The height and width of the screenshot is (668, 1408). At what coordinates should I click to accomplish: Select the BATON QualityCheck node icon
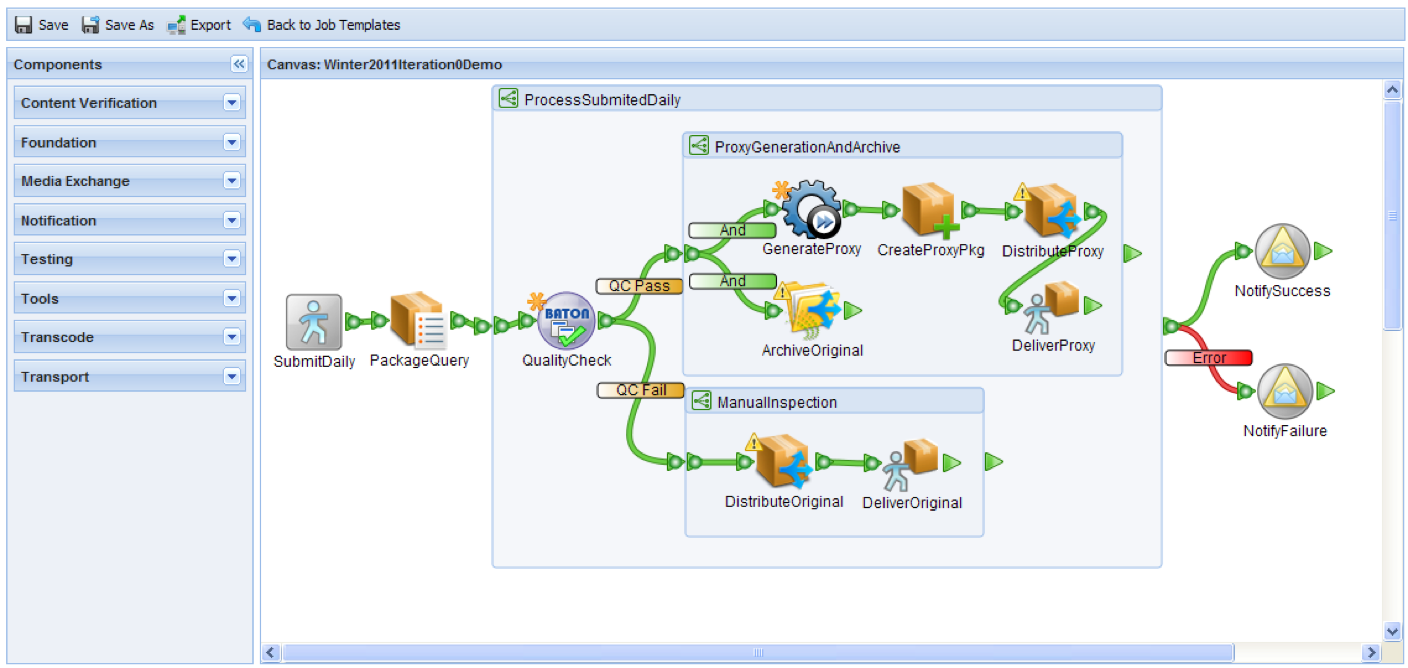(x=566, y=318)
